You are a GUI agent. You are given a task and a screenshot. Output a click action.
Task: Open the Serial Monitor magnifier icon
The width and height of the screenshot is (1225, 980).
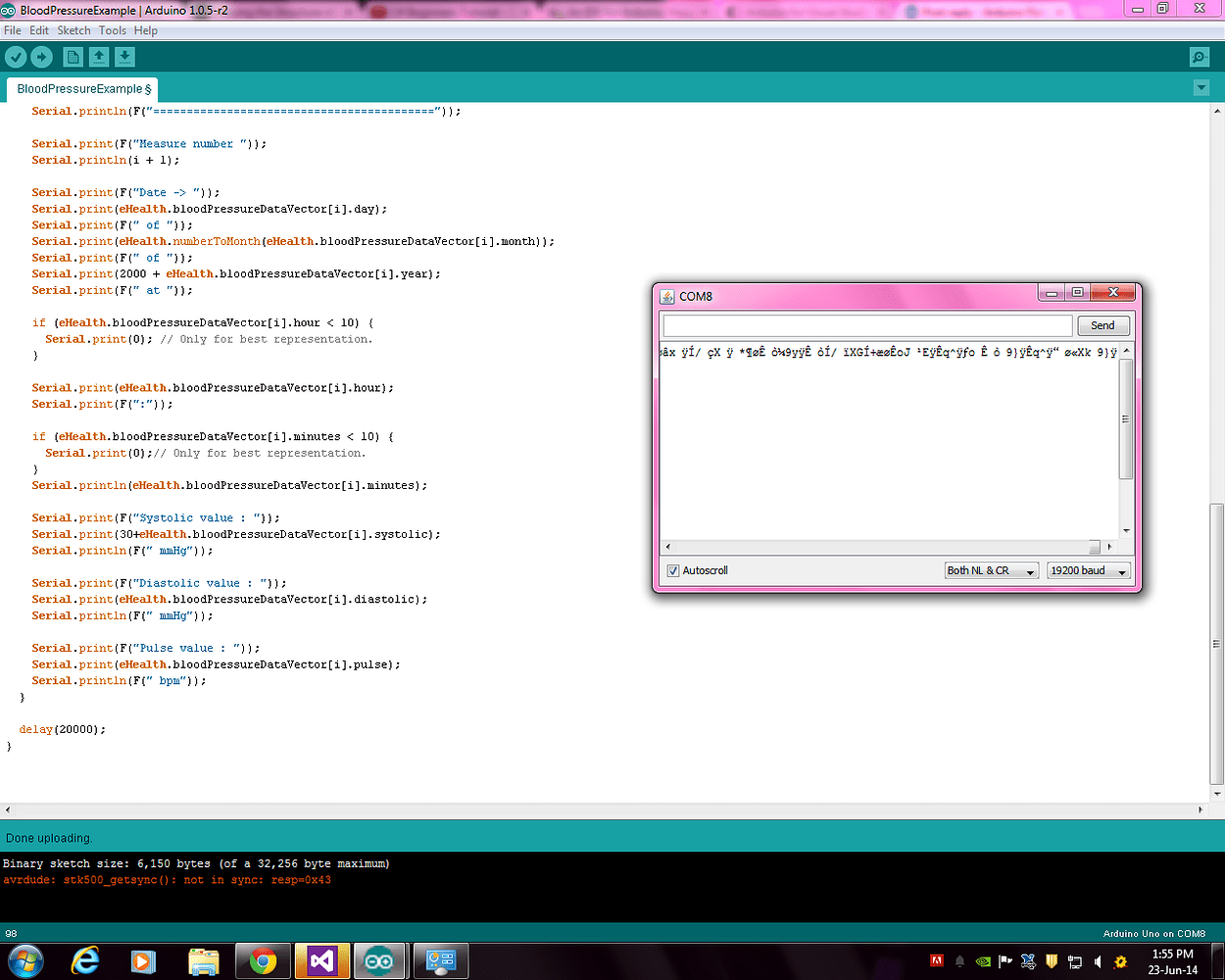click(x=1199, y=57)
